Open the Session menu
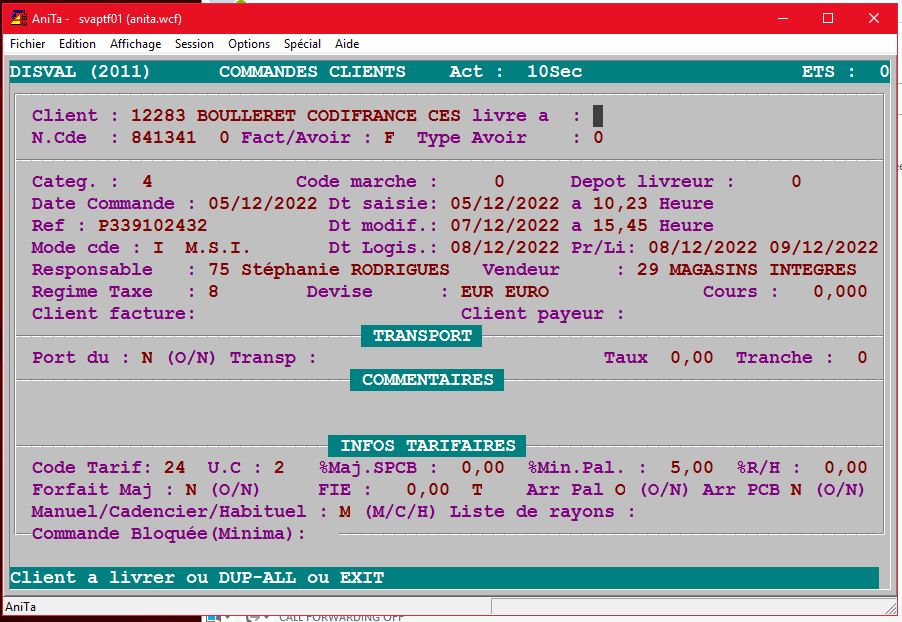The image size is (902, 622). pos(194,44)
